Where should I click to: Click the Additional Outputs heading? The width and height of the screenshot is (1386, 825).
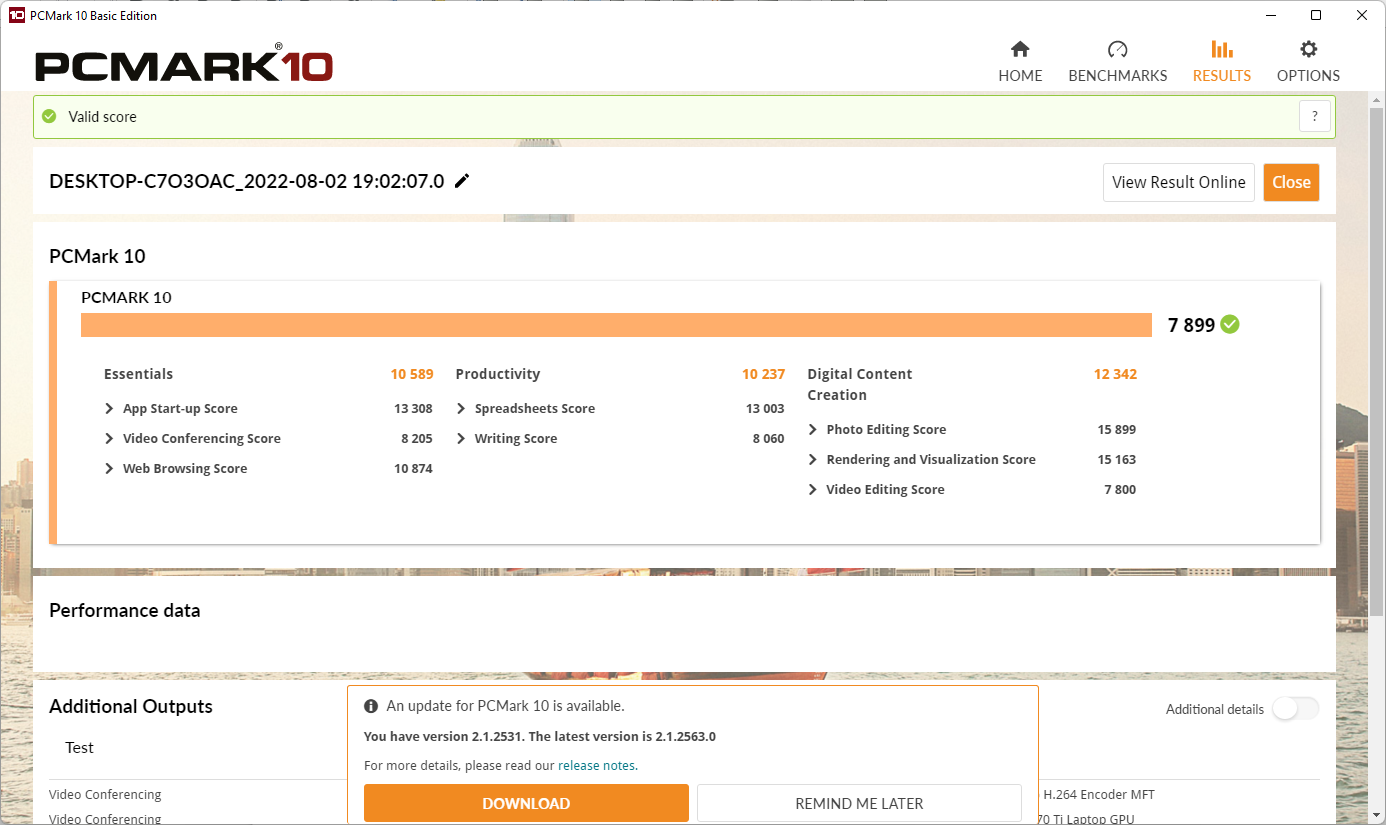[x=131, y=706]
